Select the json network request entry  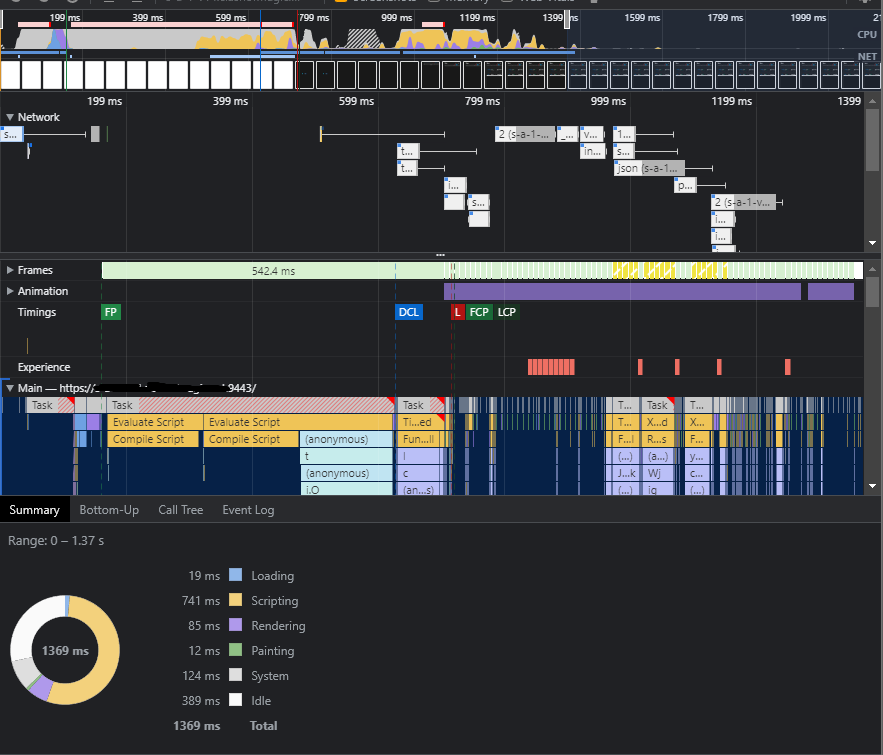point(649,168)
